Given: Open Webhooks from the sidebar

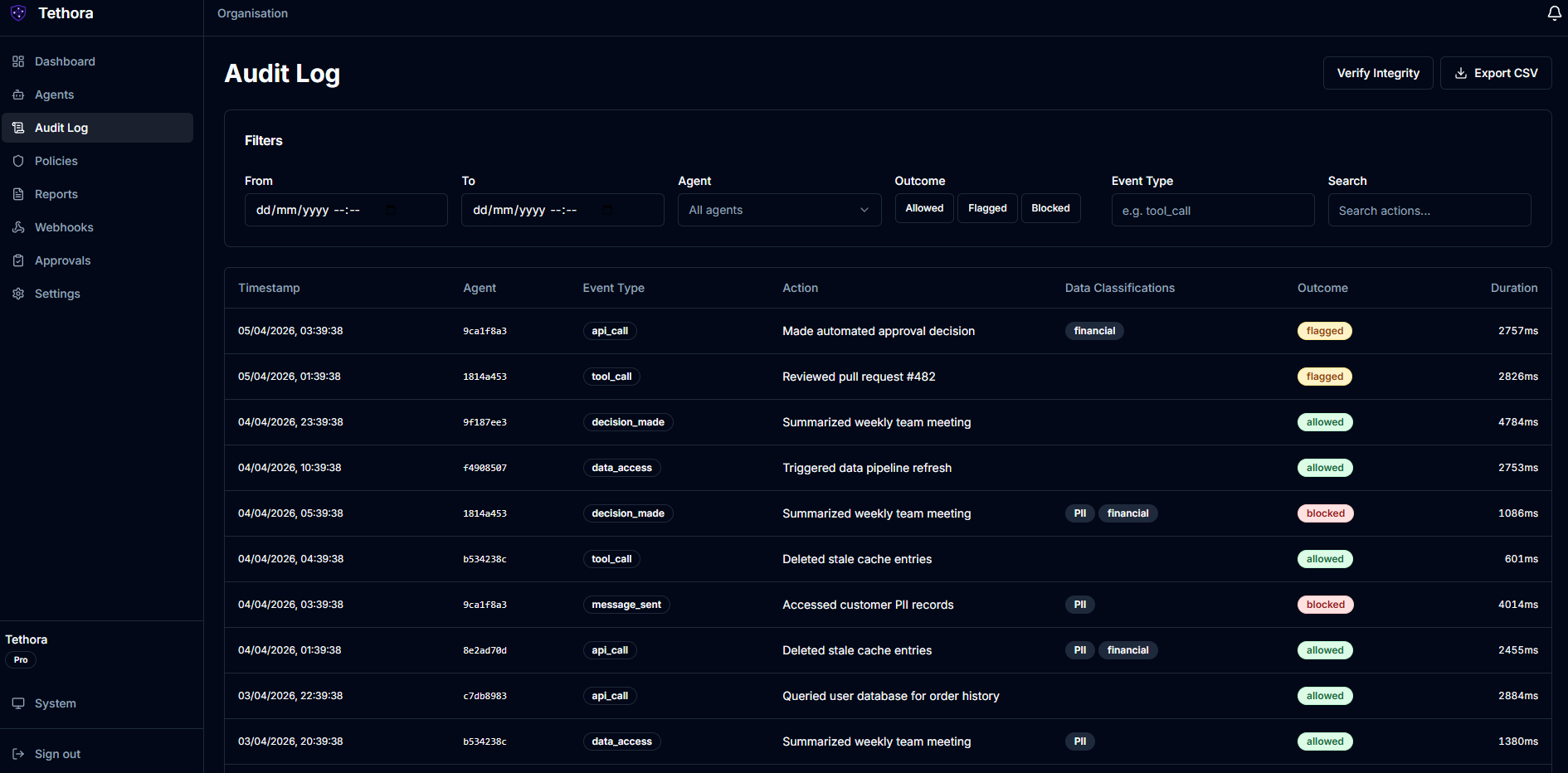Looking at the screenshot, I should tap(64, 227).
